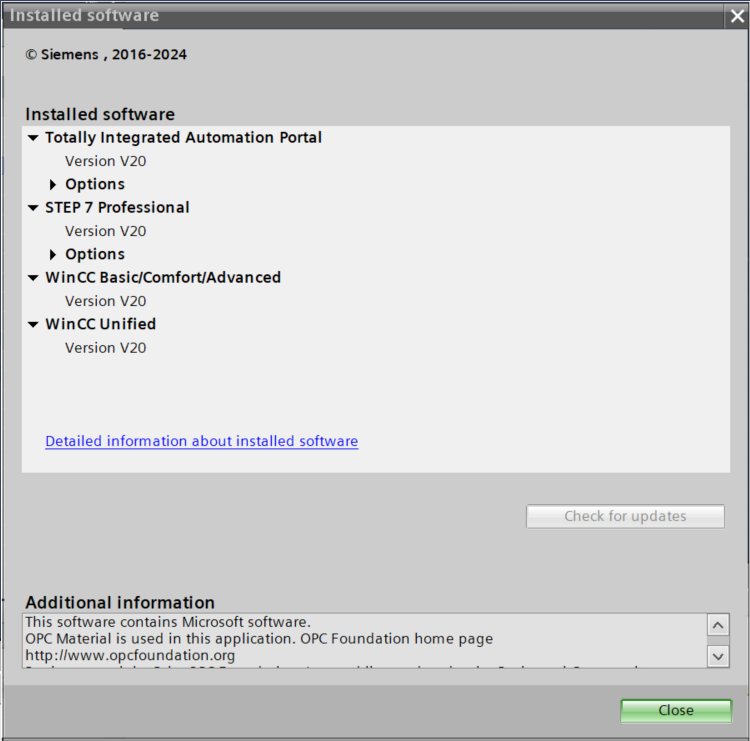Click Version V20 under Totally Integrated Automation Portal
The height and width of the screenshot is (741, 750).
point(106,161)
